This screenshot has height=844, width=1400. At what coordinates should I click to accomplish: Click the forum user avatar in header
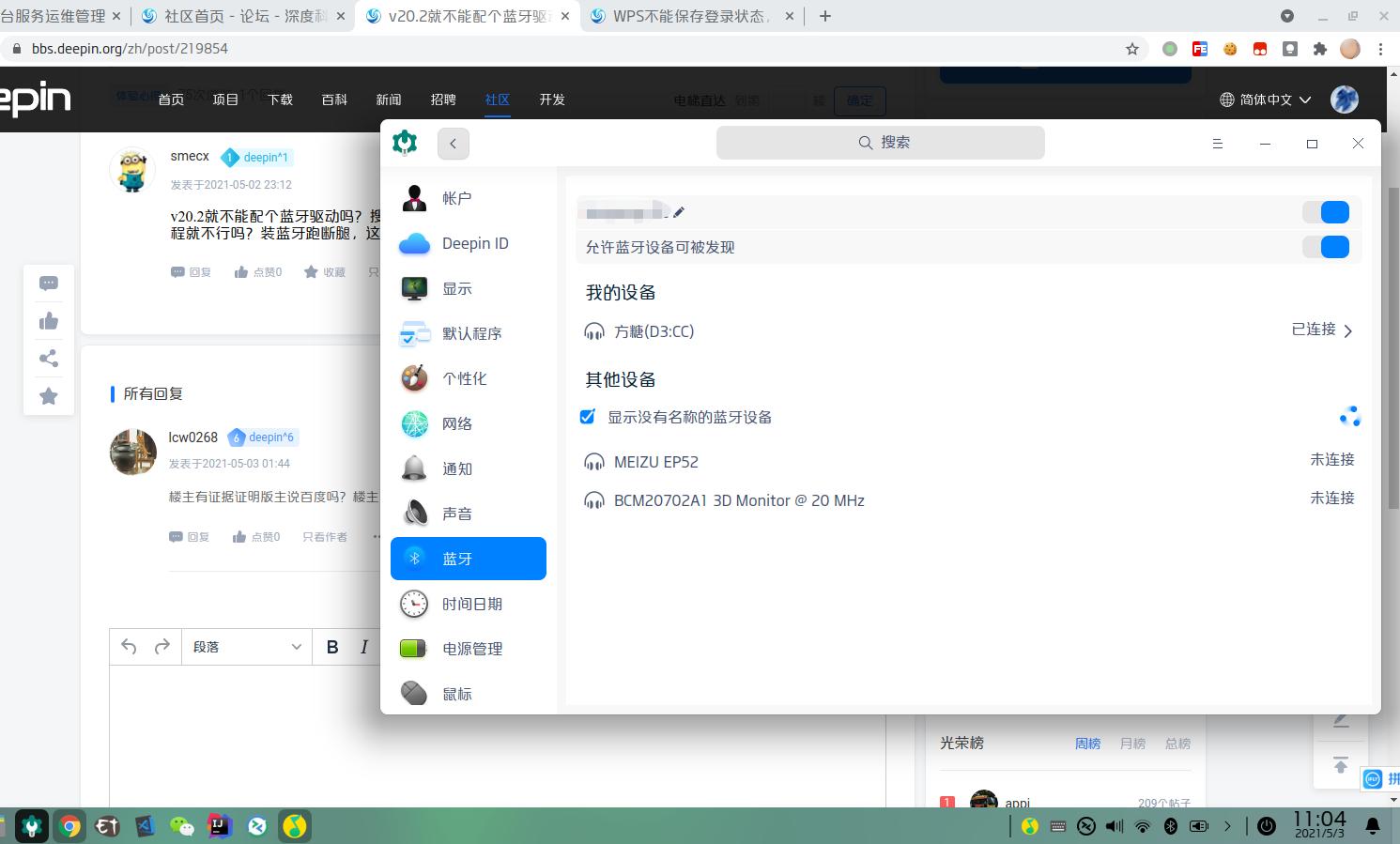(x=1345, y=100)
